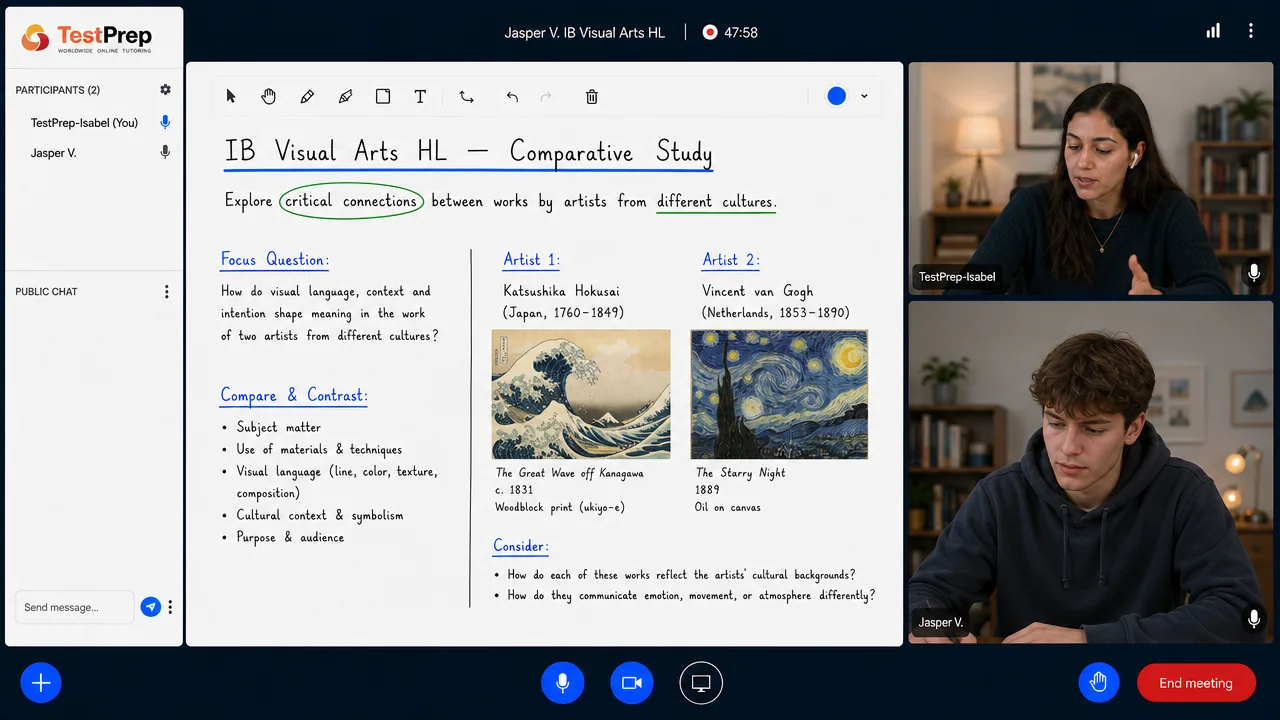Open participants settings gear
This screenshot has width=1280, height=720.
pyautogui.click(x=165, y=90)
